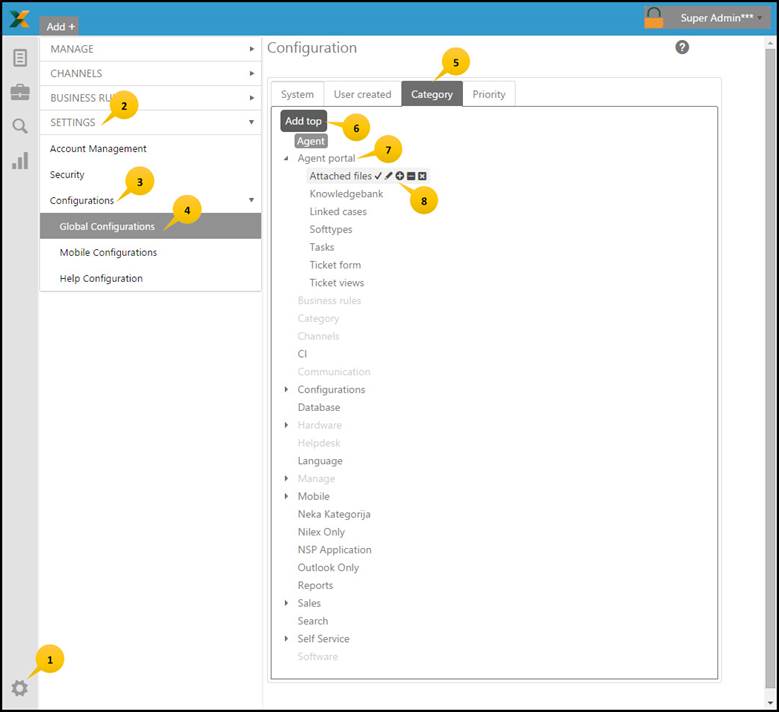Click the plus icon beside Attached files
The height and width of the screenshot is (712, 779).
click(x=400, y=176)
